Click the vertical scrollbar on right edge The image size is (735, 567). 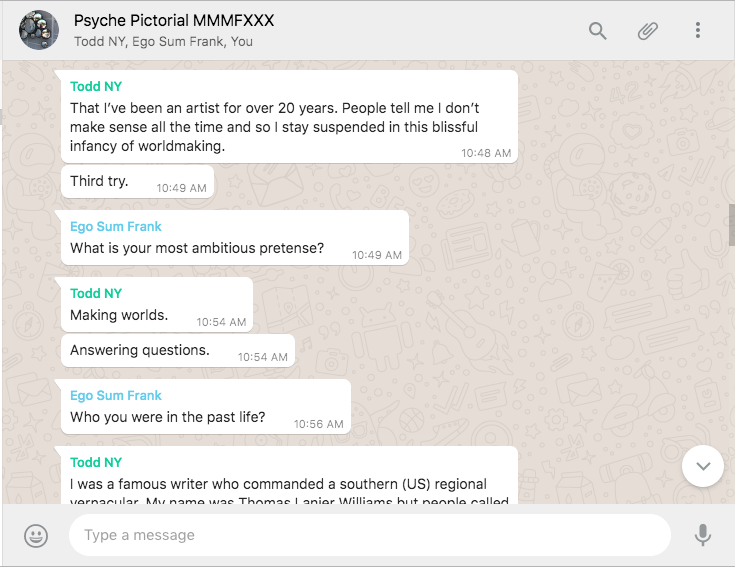(731, 225)
